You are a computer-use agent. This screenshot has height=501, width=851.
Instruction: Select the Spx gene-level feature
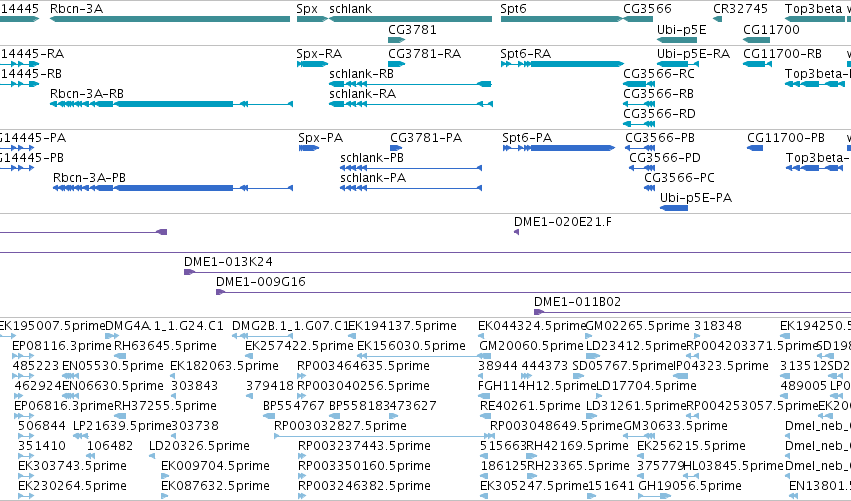coord(312,19)
